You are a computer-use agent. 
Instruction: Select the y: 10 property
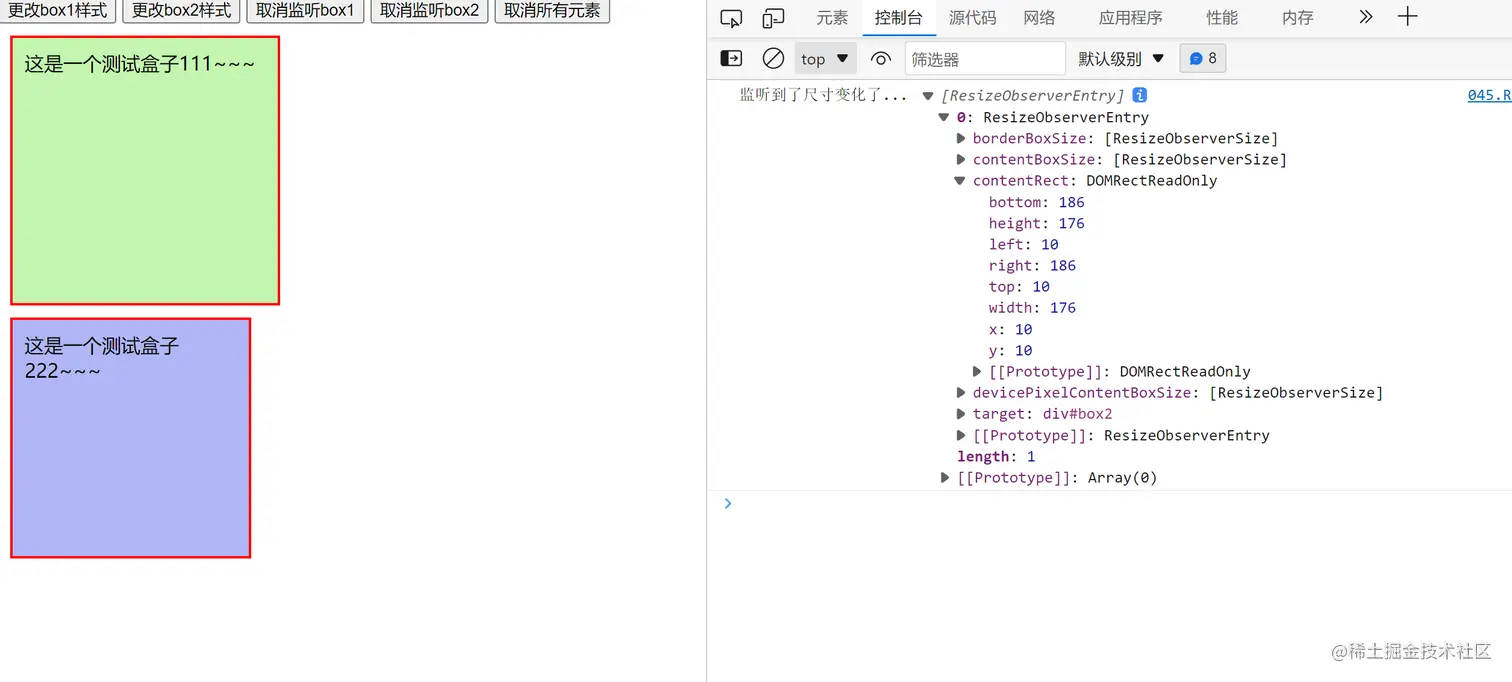[x=1010, y=351]
